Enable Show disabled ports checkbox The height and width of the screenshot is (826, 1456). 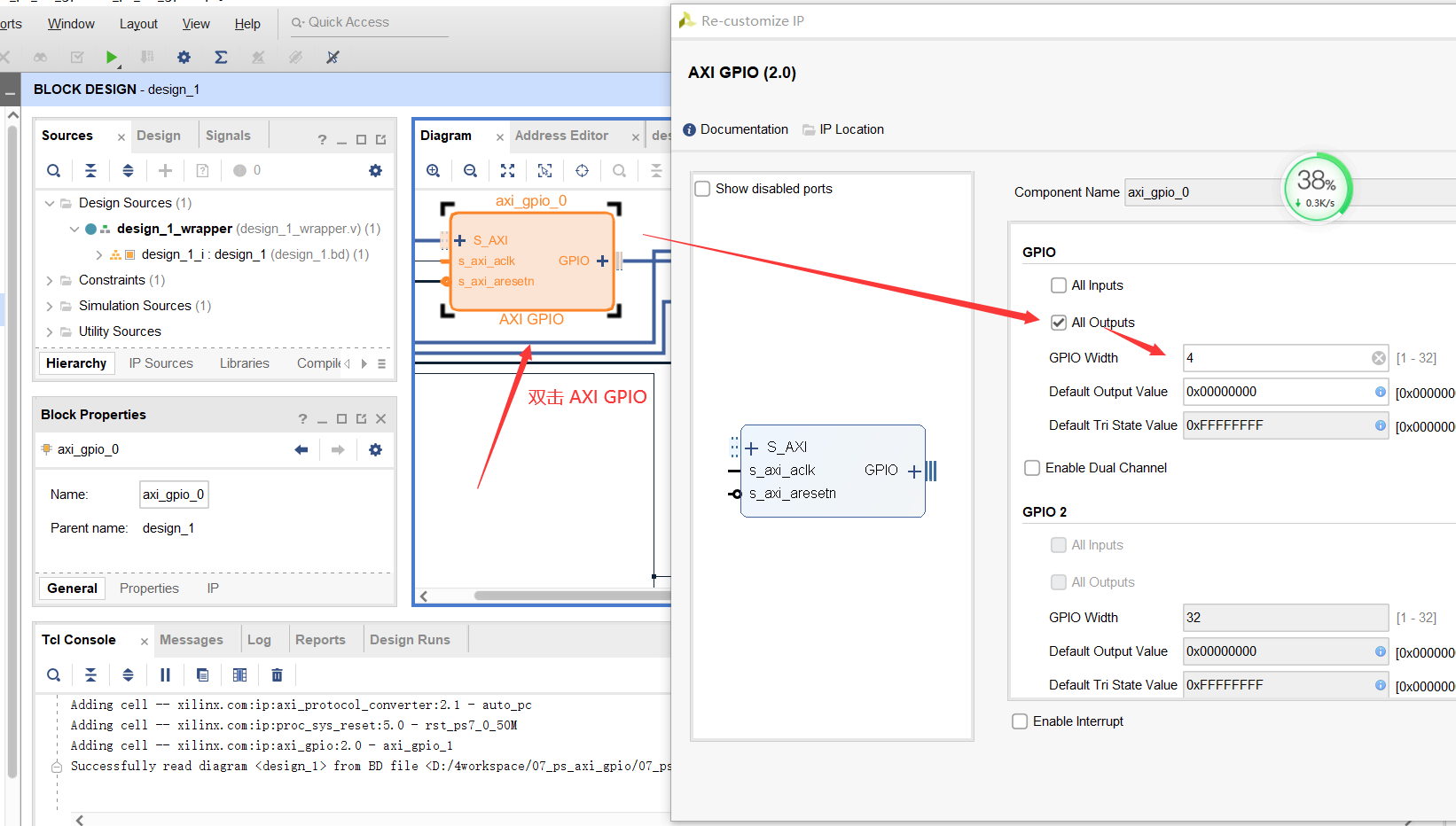[702, 189]
